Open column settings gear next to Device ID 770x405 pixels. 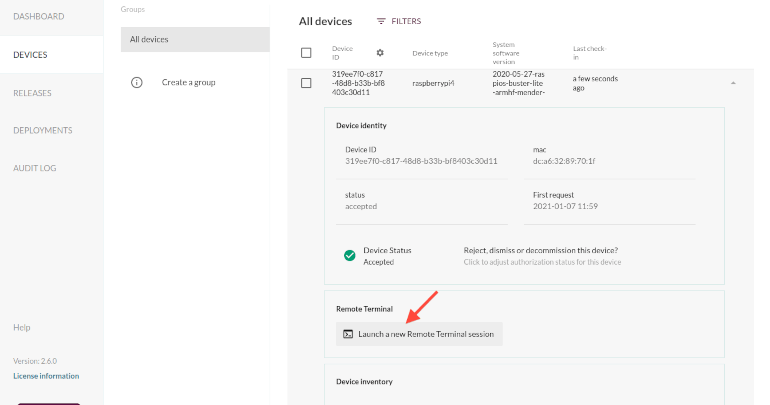pyautogui.click(x=380, y=52)
